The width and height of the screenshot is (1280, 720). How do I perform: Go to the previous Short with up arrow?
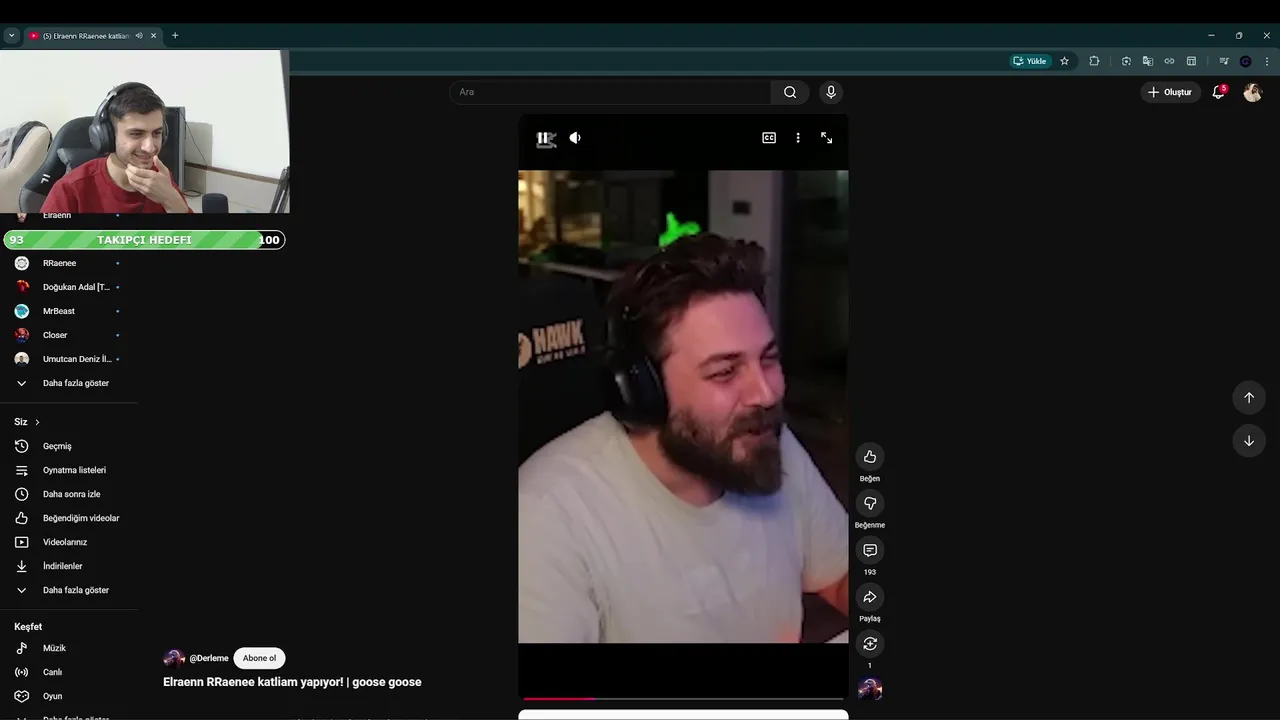tap(1249, 397)
